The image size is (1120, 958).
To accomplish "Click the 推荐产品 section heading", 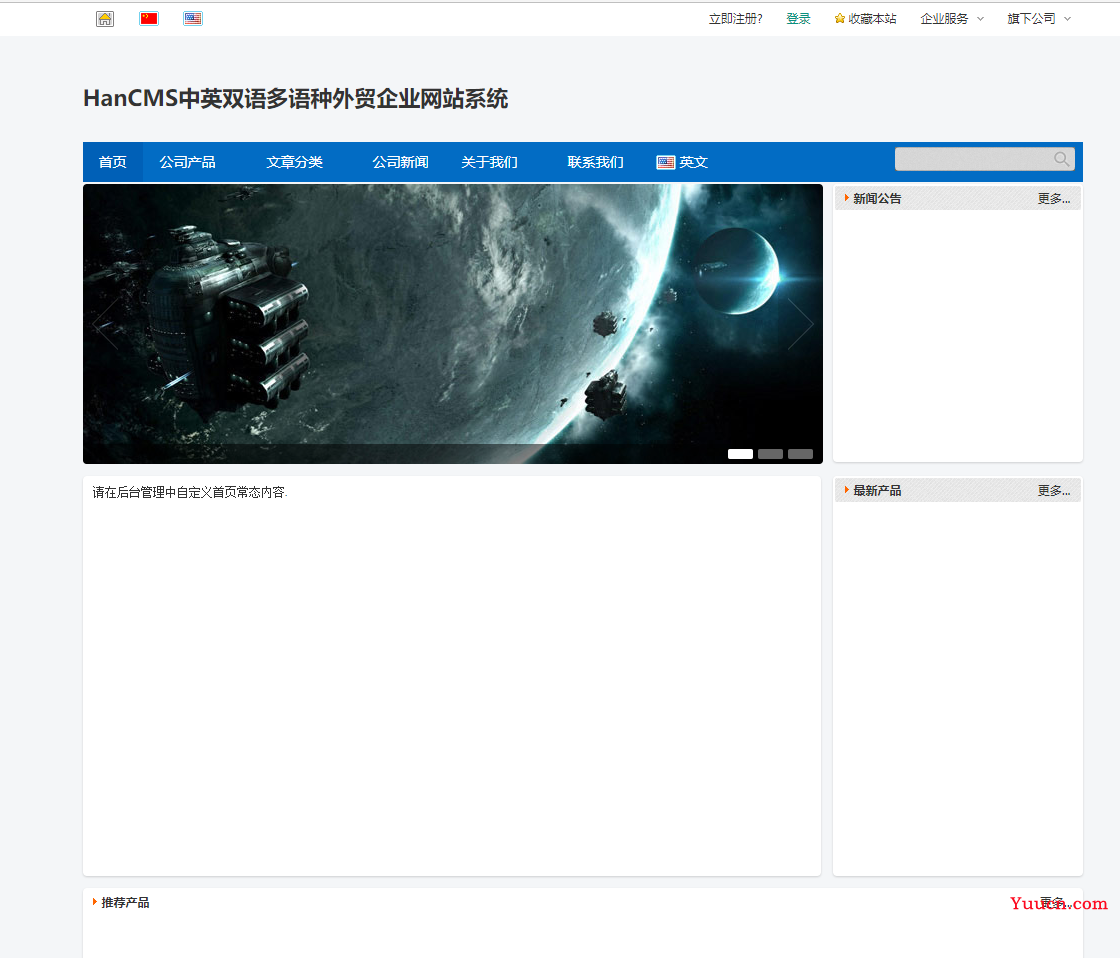I will 125,903.
